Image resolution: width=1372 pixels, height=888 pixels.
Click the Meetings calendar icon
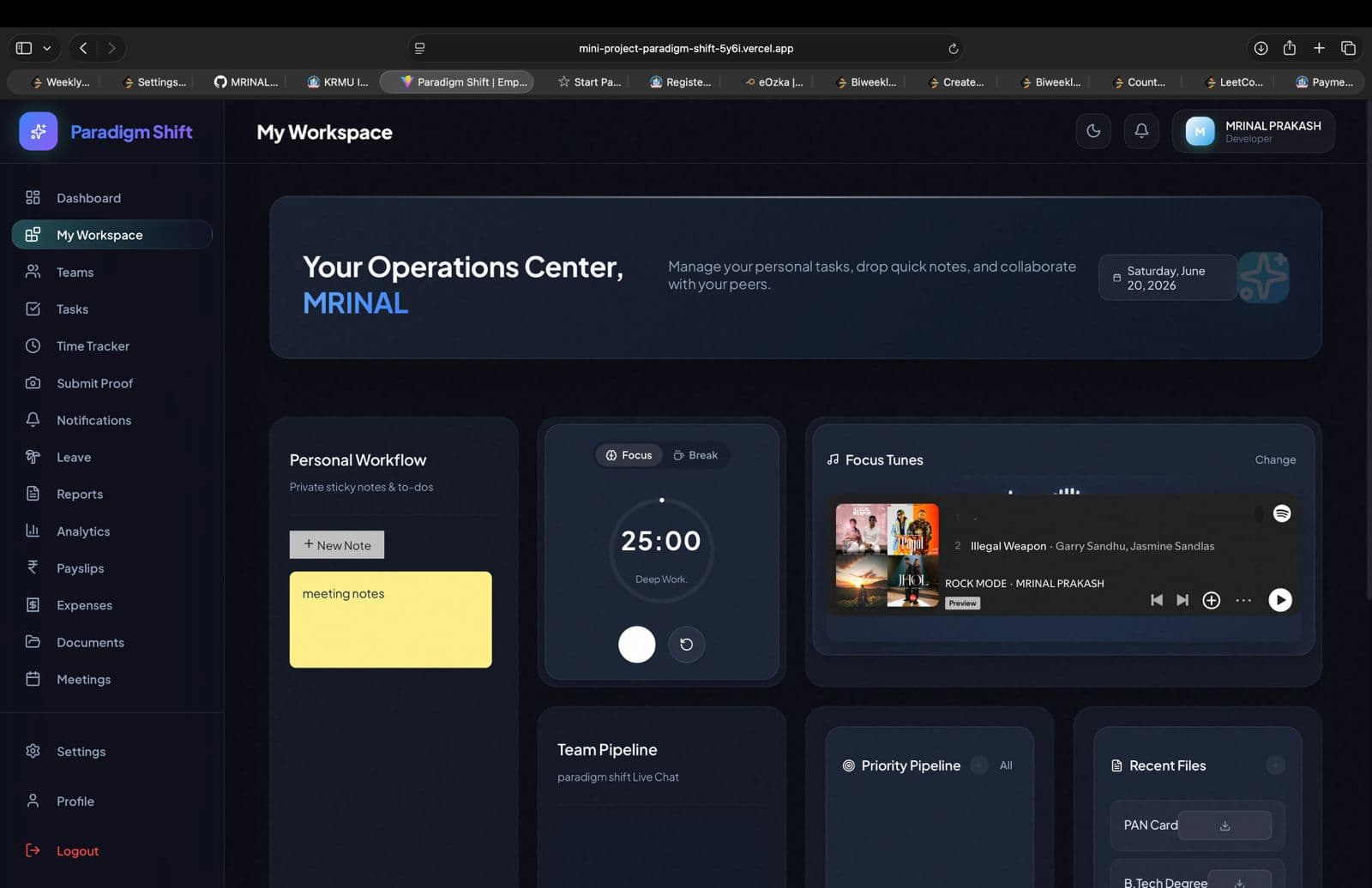(33, 679)
